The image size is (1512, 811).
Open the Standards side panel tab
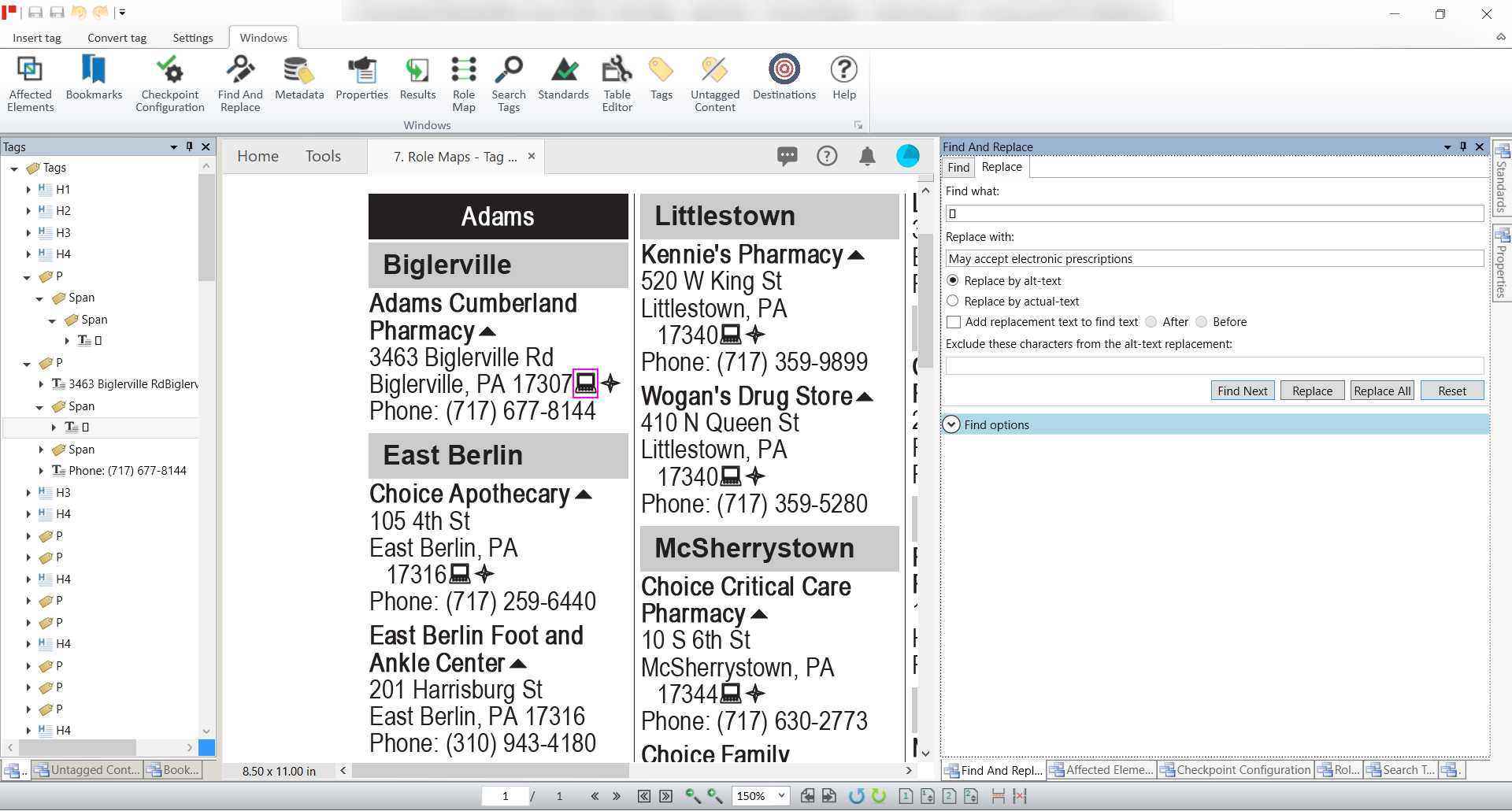click(1502, 180)
